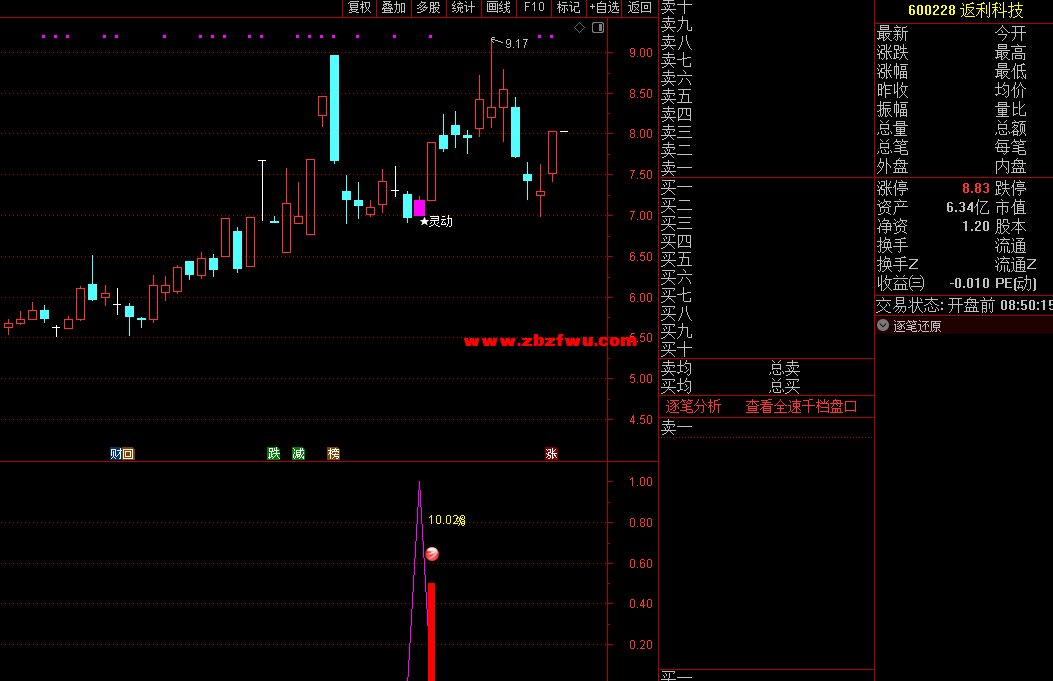The width and height of the screenshot is (1053, 681).
Task: Click the 卖均 label
Action: tap(676, 368)
